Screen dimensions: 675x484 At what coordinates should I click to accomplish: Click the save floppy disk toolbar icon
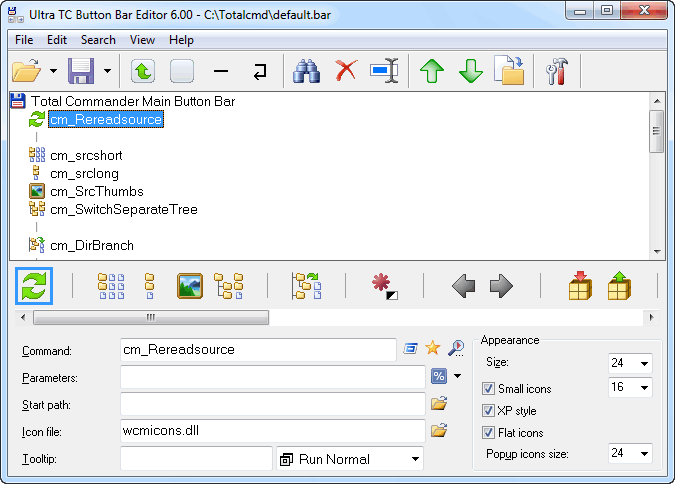pos(81,71)
